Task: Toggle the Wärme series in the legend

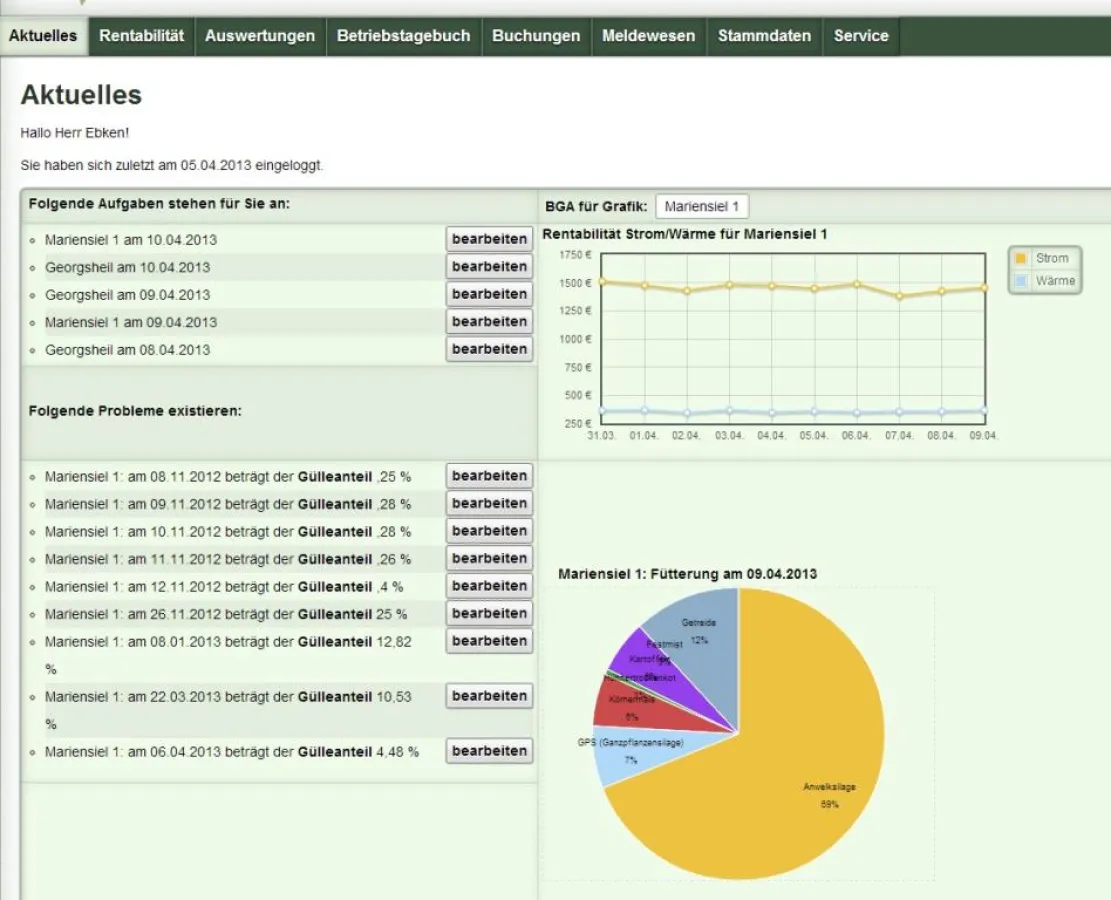Action: click(x=1046, y=280)
